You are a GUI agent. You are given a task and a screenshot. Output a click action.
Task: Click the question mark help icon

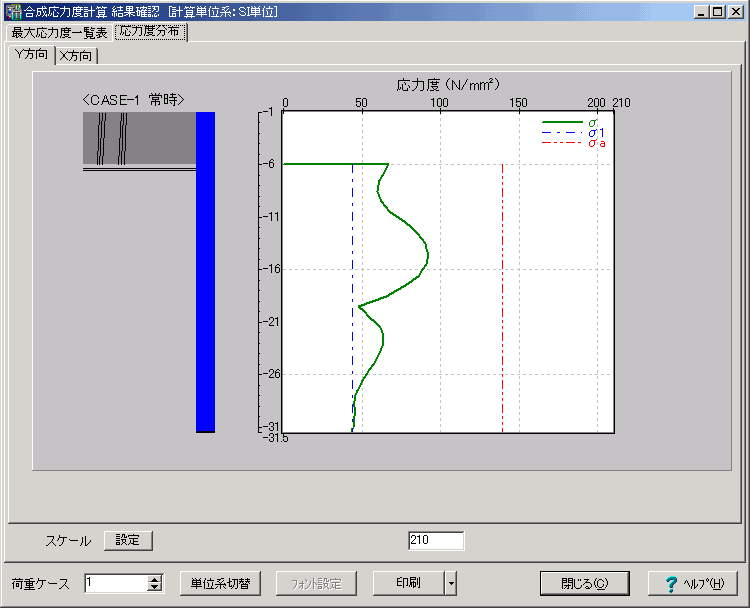[x=669, y=583]
